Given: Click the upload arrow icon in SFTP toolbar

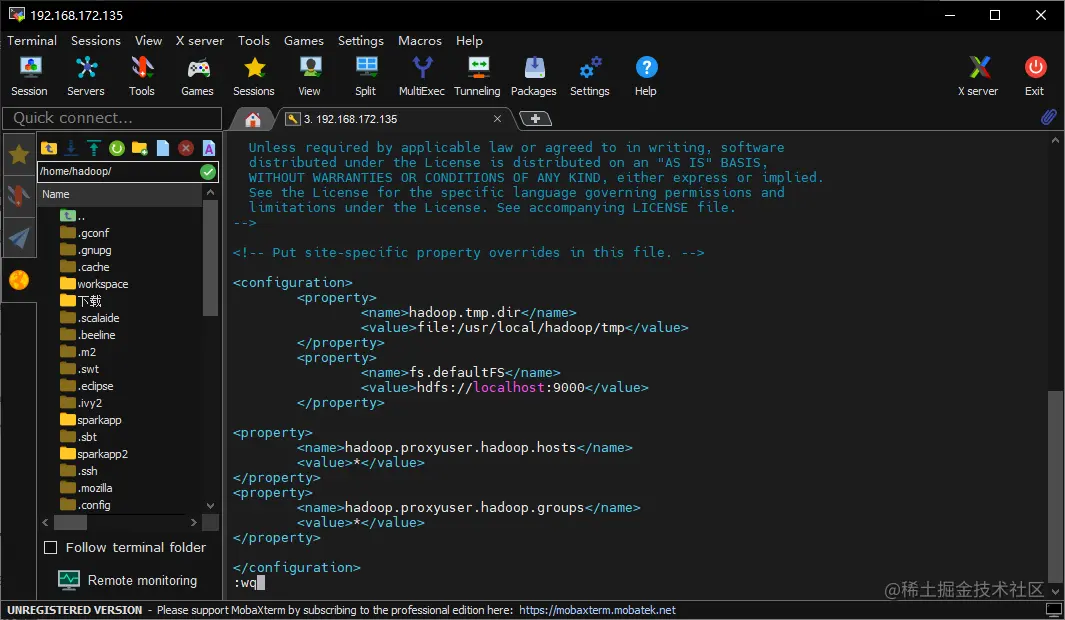Looking at the screenshot, I should tap(94, 148).
